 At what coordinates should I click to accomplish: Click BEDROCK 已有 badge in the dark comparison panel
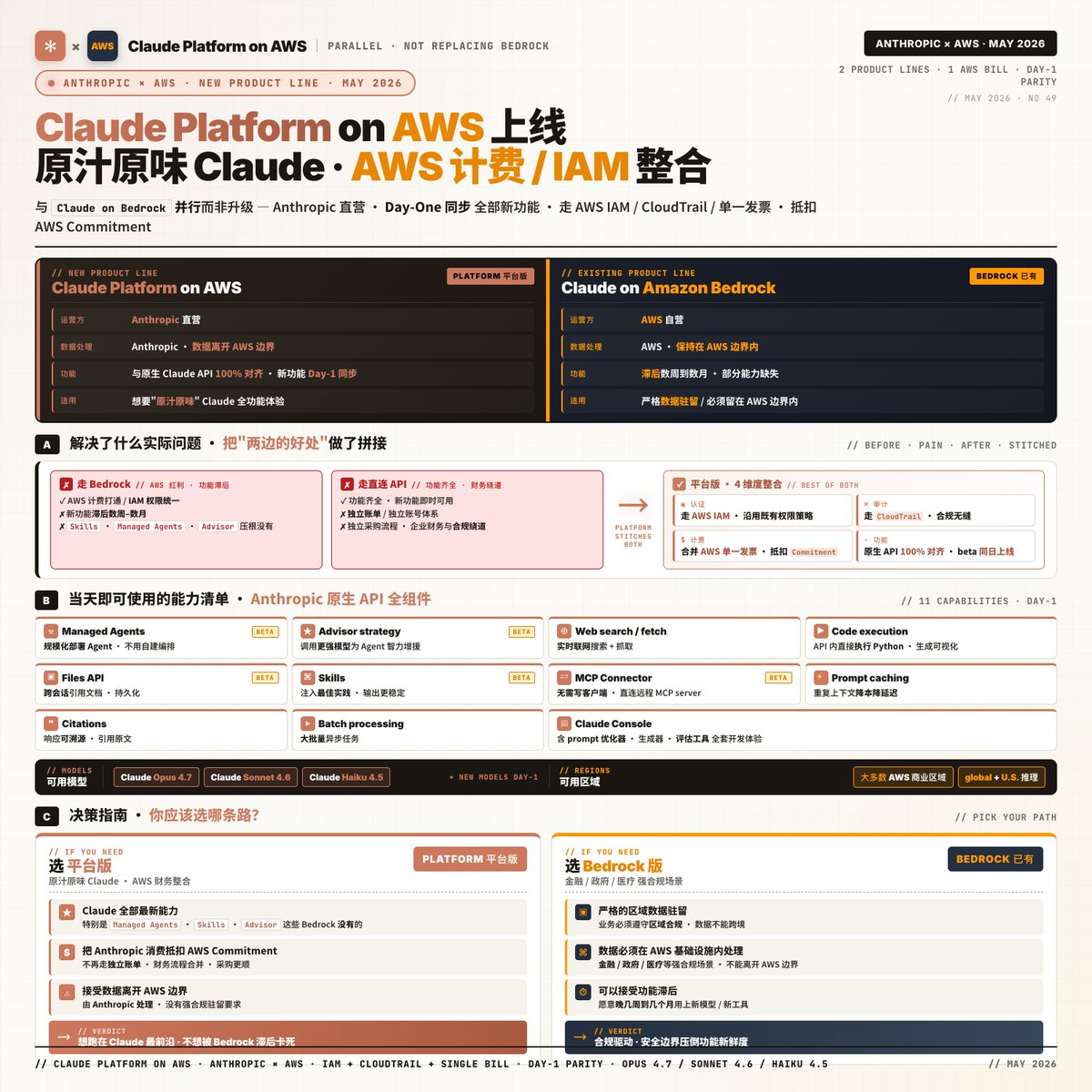pyautogui.click(x=1006, y=276)
